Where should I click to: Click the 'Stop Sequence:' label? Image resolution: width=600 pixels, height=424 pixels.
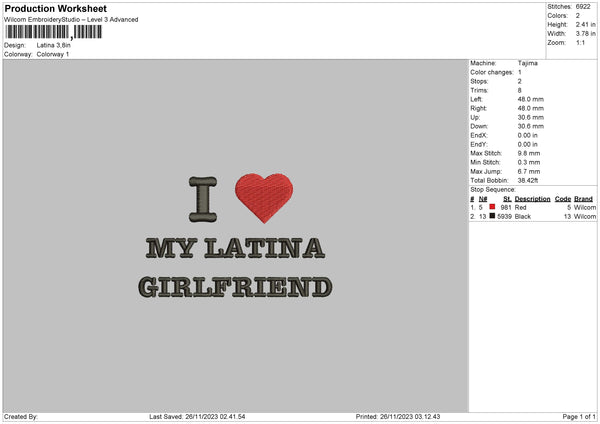coord(493,189)
